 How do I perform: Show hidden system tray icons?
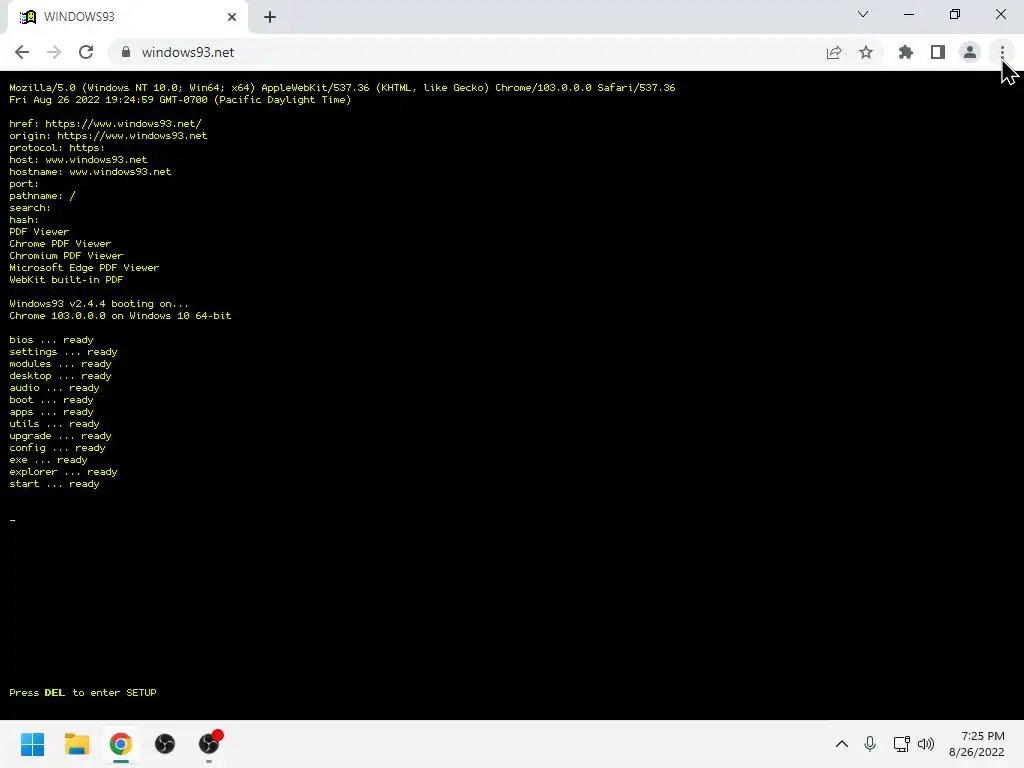click(842, 744)
